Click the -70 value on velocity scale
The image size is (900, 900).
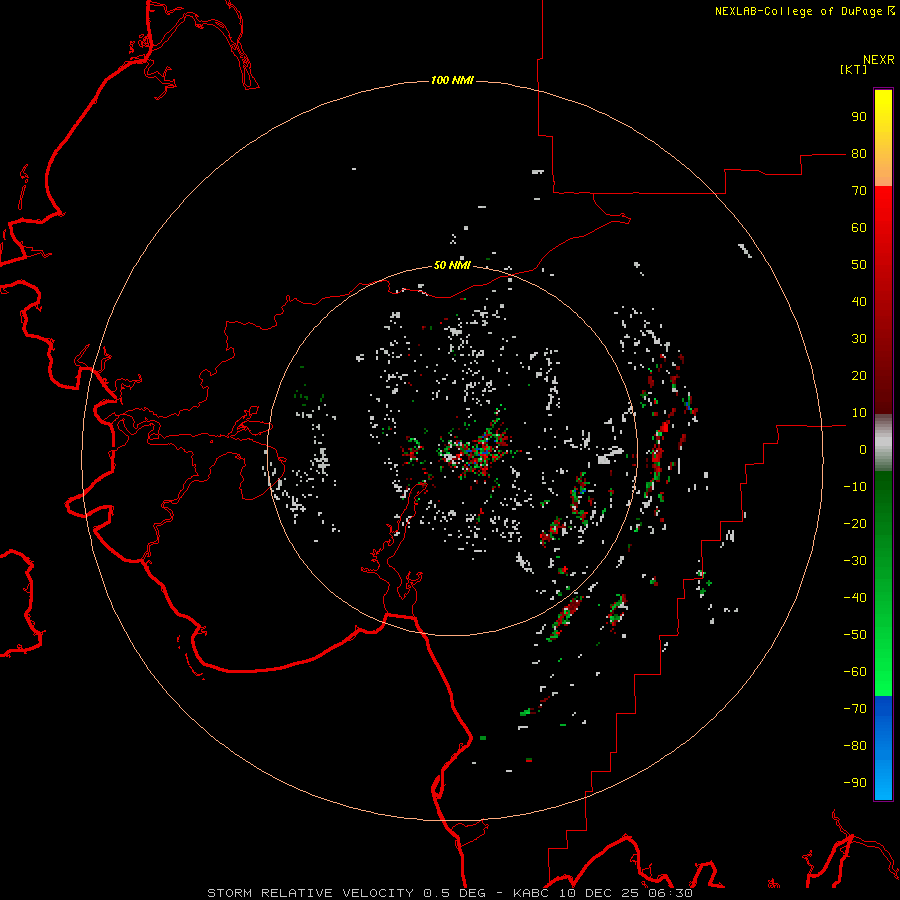[855, 709]
